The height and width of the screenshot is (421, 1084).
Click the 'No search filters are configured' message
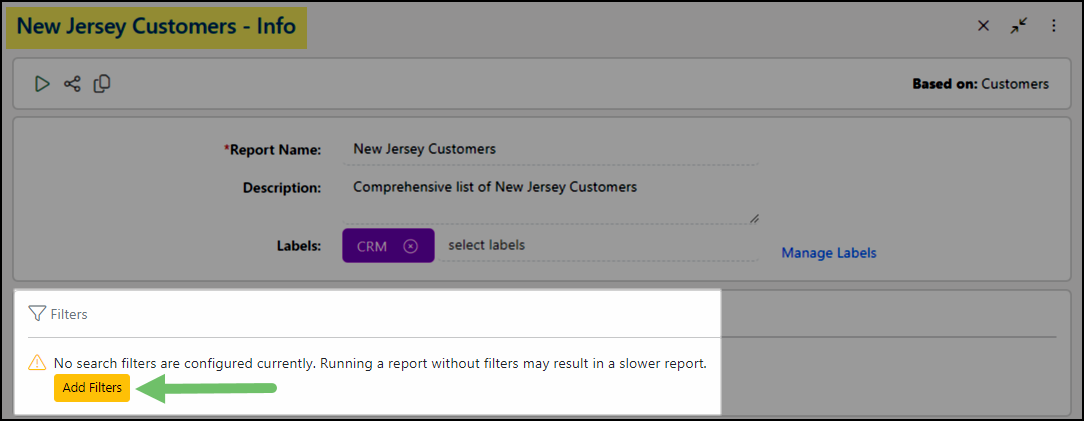pos(380,364)
